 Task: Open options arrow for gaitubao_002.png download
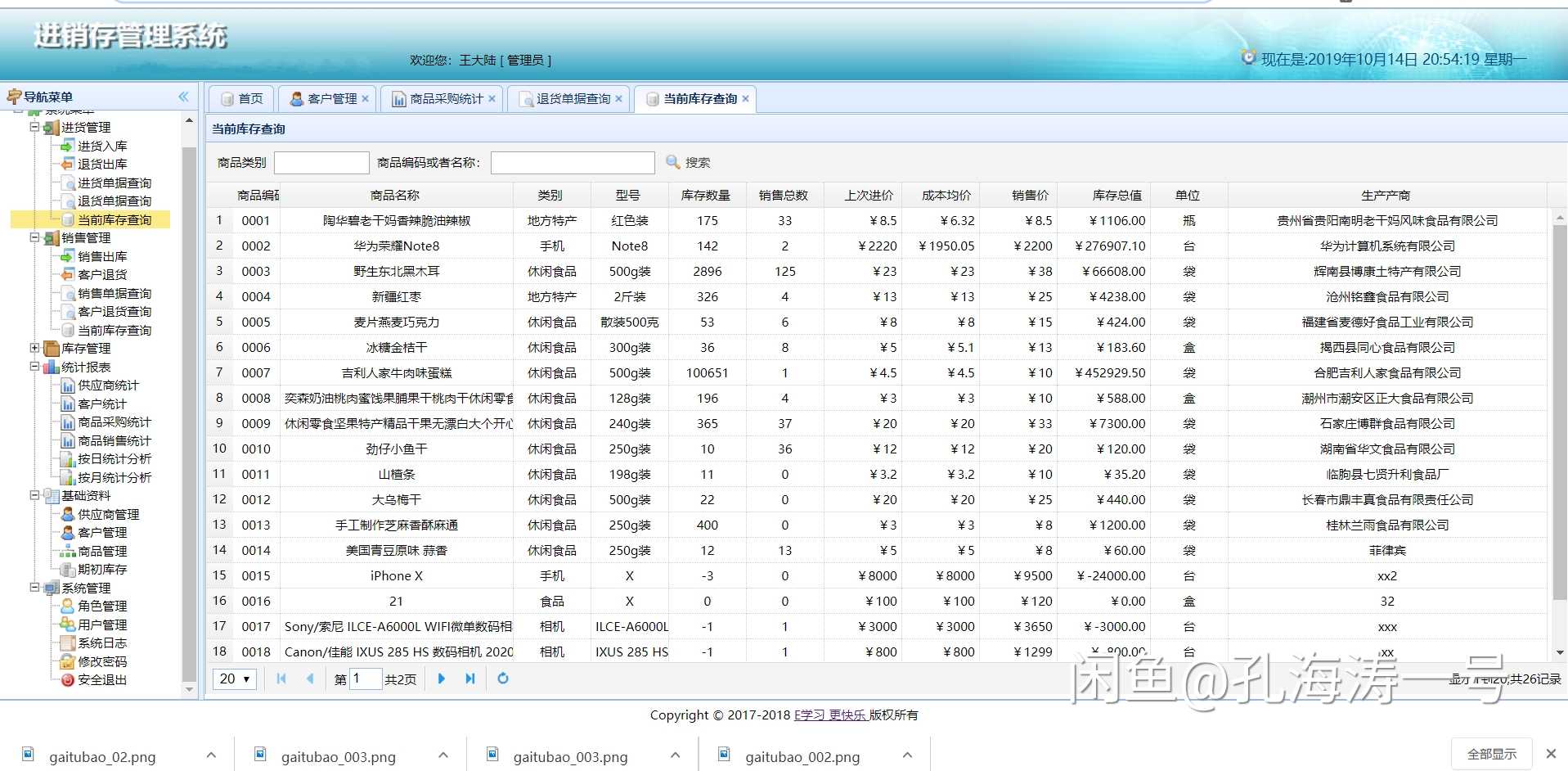[907, 755]
